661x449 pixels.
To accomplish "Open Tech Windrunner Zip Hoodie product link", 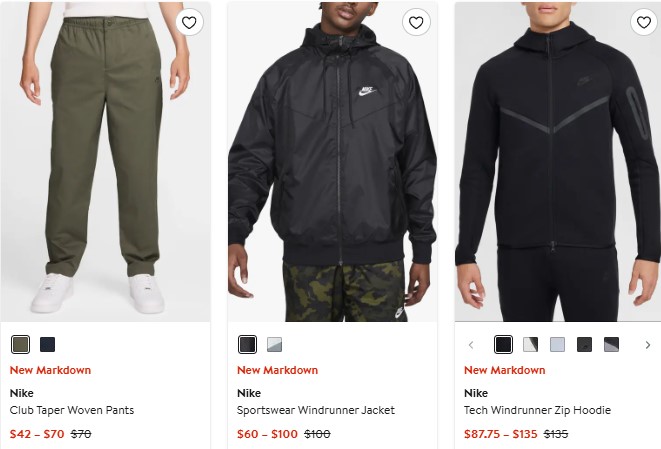I will [x=537, y=410].
